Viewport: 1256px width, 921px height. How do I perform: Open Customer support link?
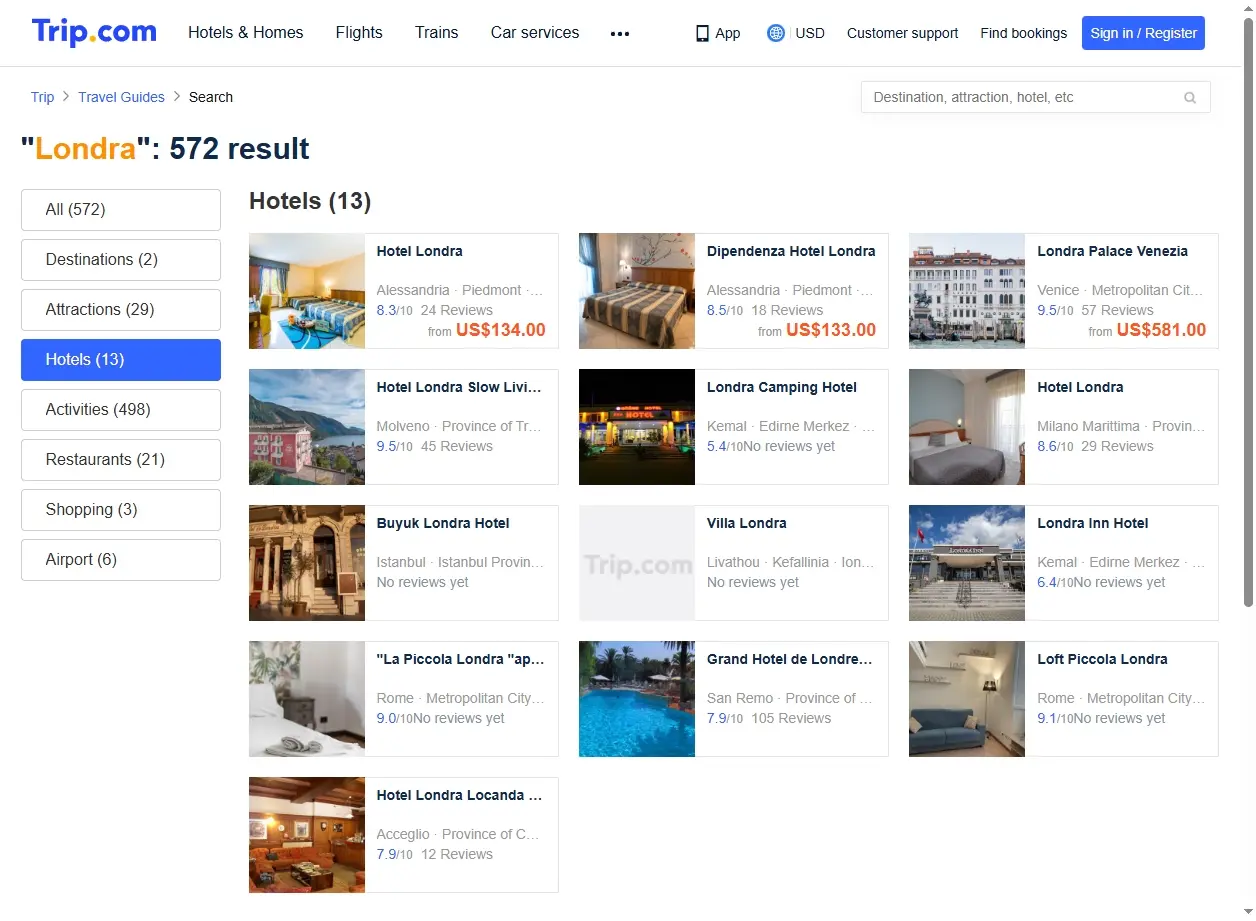[x=902, y=33]
